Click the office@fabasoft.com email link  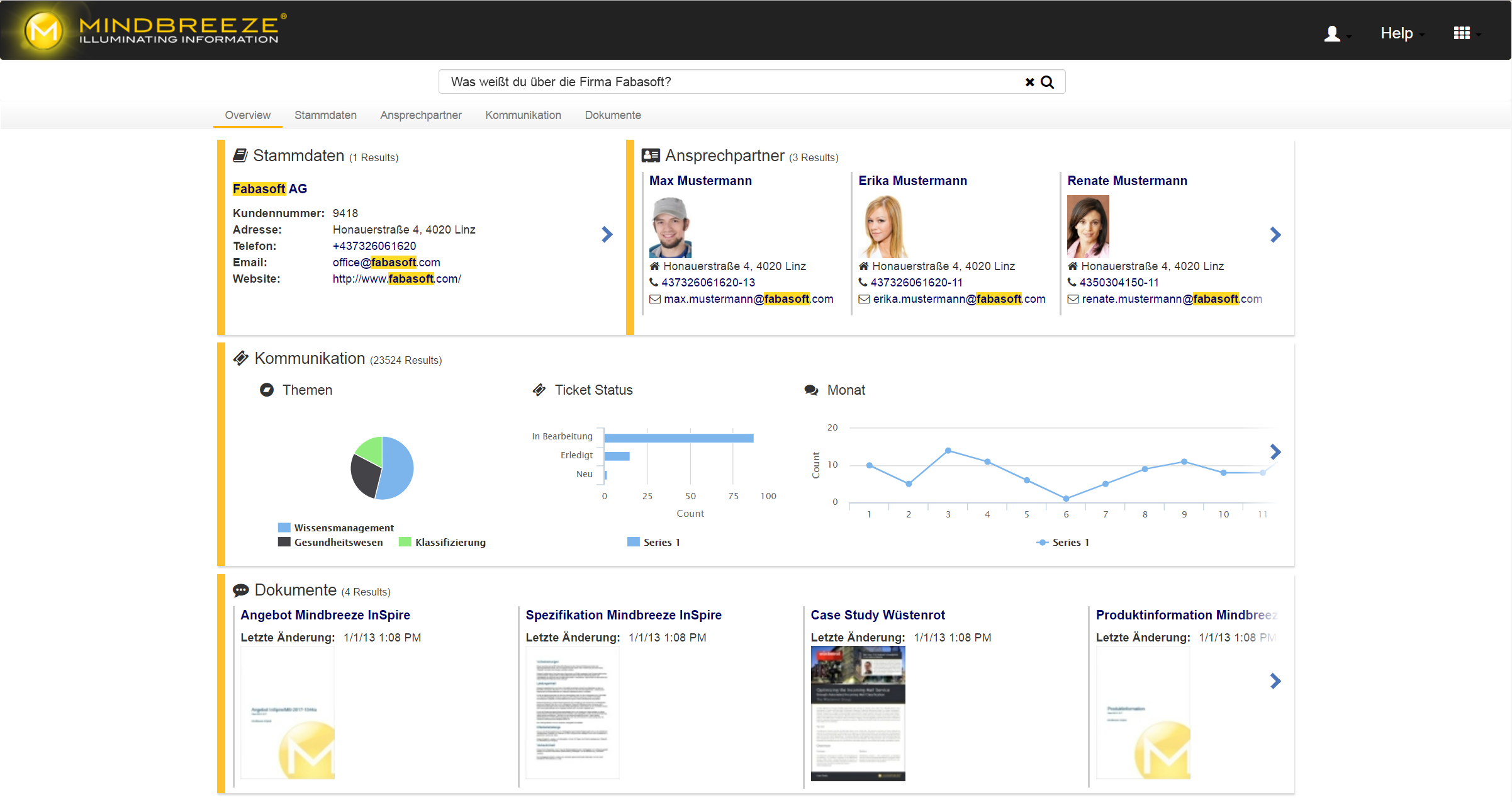(386, 263)
